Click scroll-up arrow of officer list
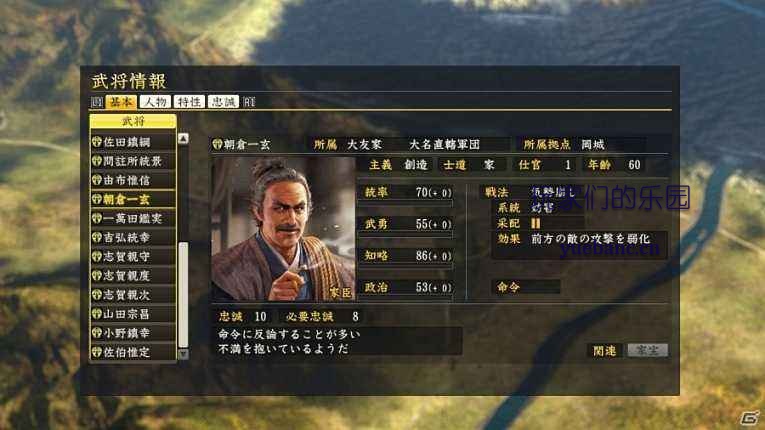765x430 pixels. [183, 139]
